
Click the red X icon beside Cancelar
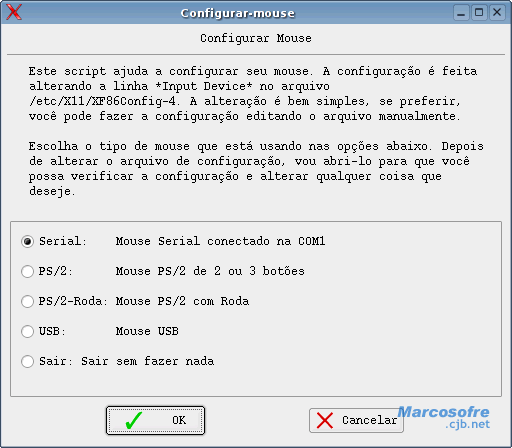pos(325,420)
